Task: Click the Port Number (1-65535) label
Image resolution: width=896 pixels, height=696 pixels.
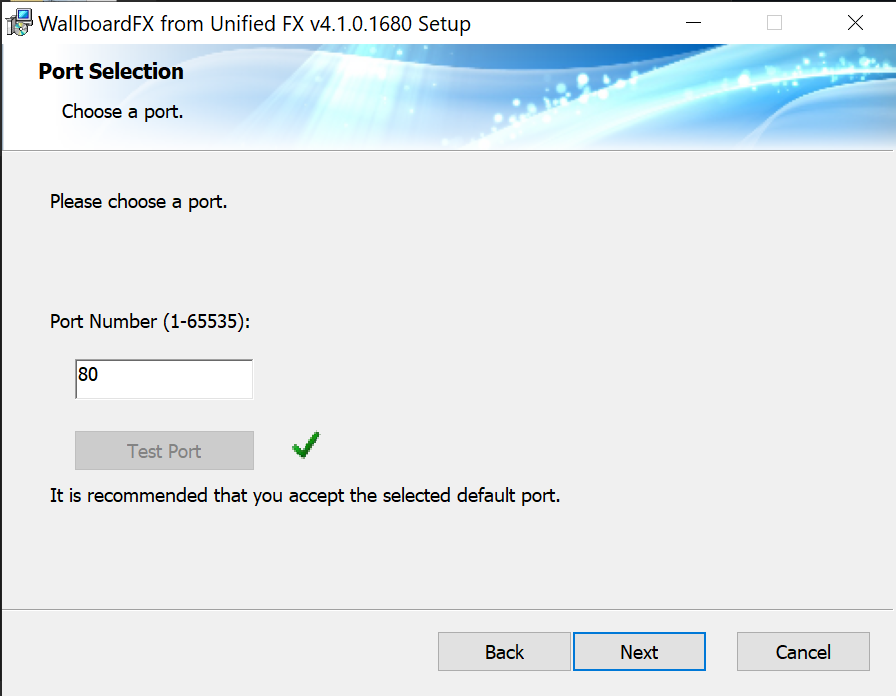Action: pyautogui.click(x=150, y=321)
